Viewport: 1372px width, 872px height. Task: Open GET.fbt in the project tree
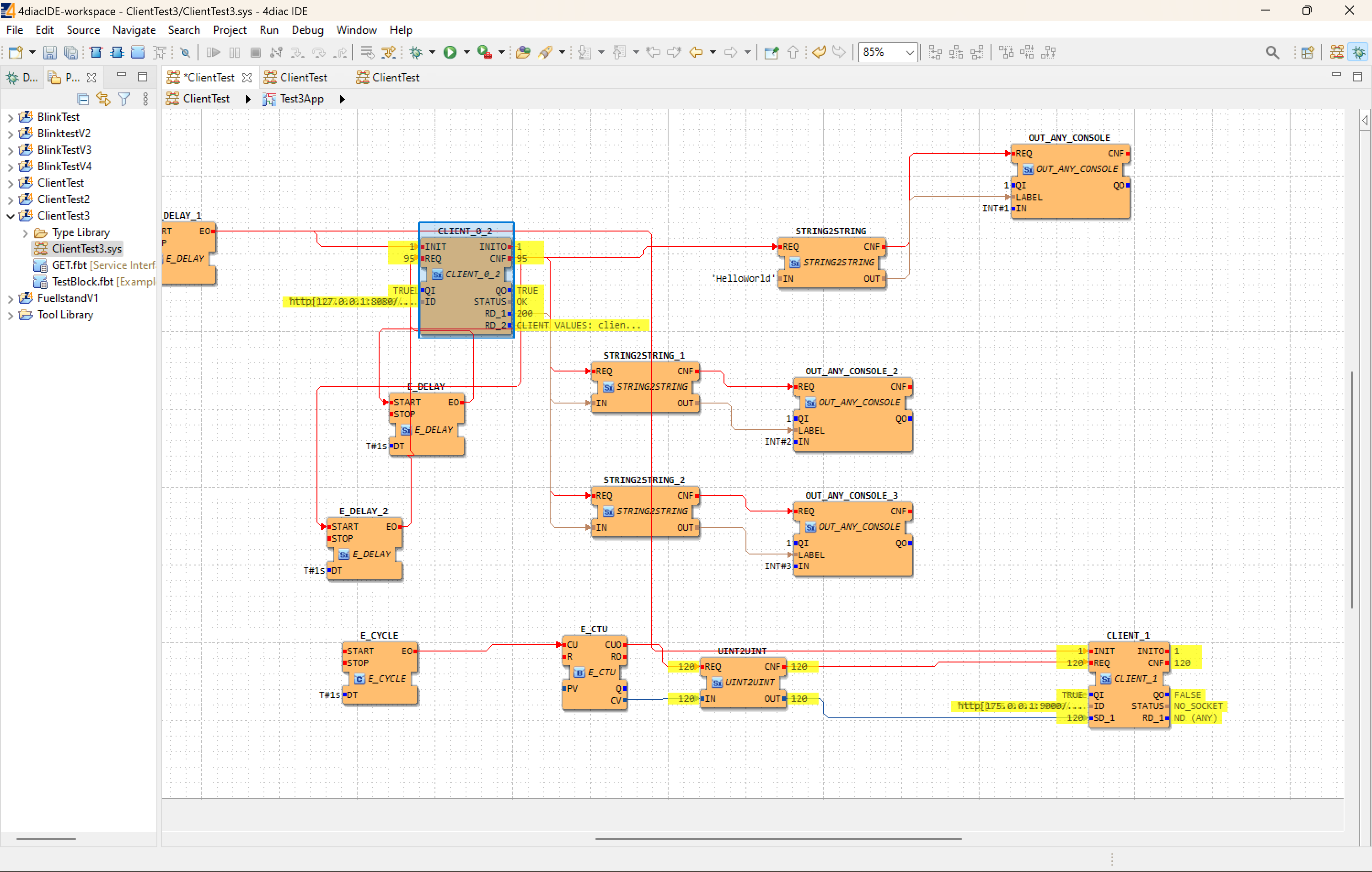(x=69, y=265)
